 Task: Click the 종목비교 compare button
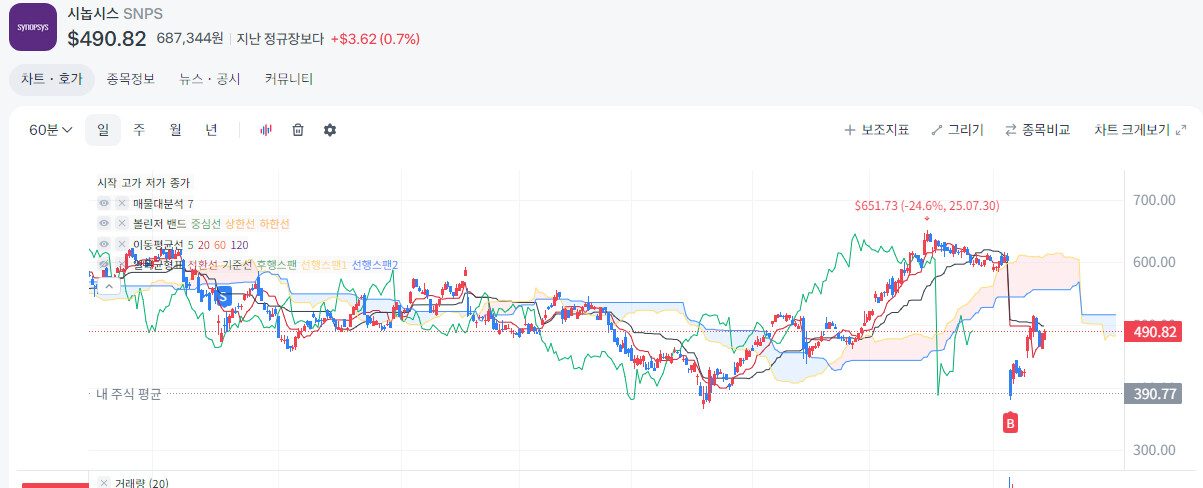pyautogui.click(x=1037, y=130)
